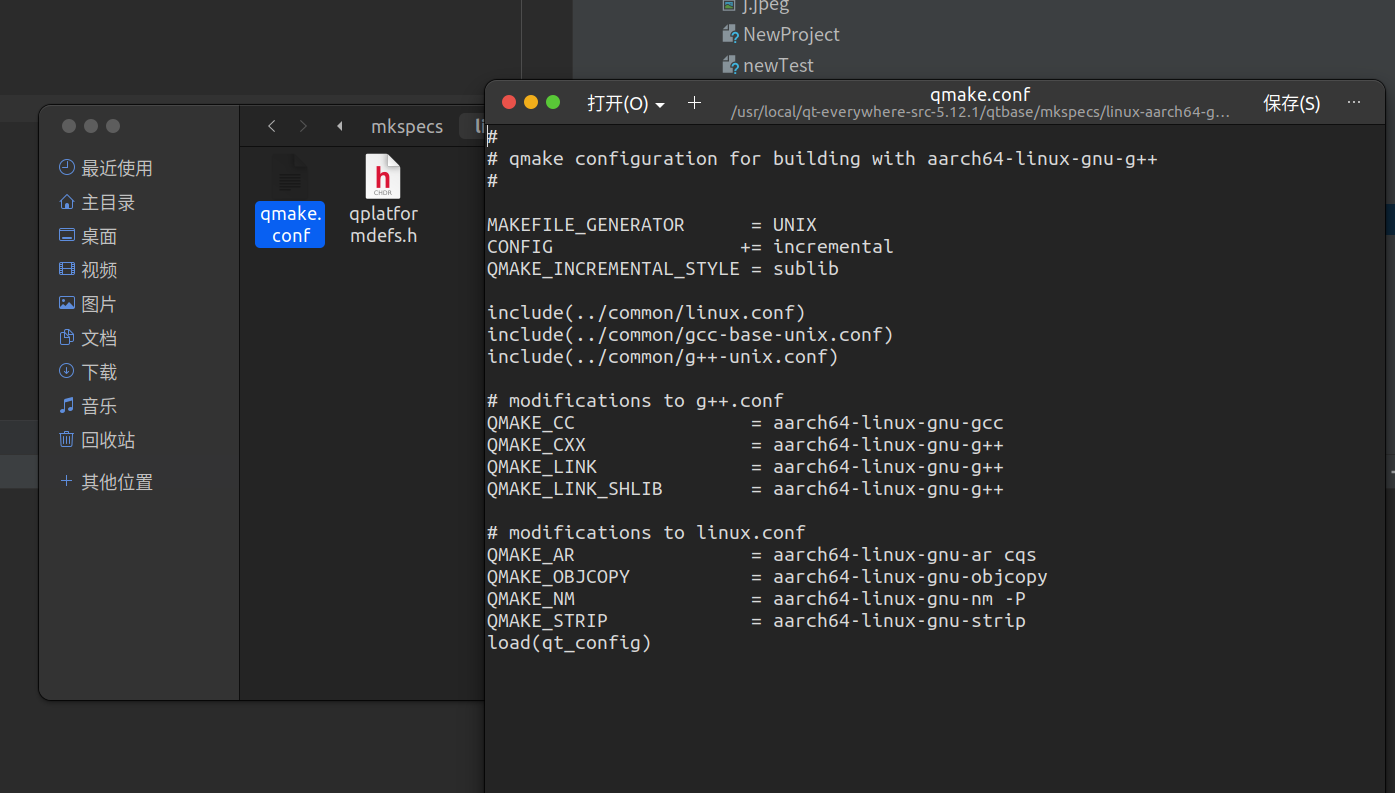Viewport: 1395px width, 793px height.
Task: Select NewProject in the background file list
Action: tap(781, 34)
